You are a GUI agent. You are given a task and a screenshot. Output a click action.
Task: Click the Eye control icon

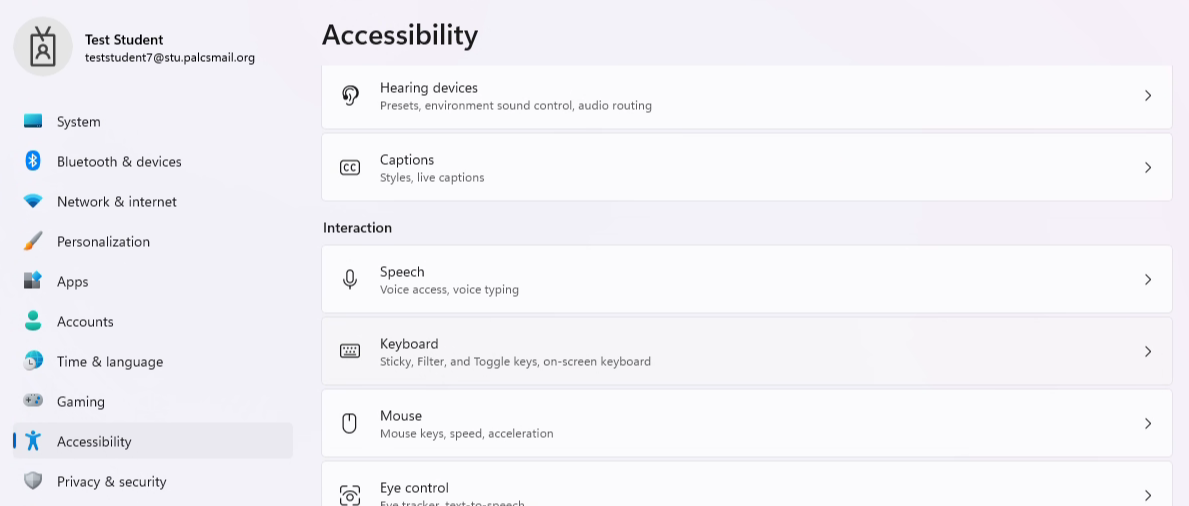[x=350, y=495]
